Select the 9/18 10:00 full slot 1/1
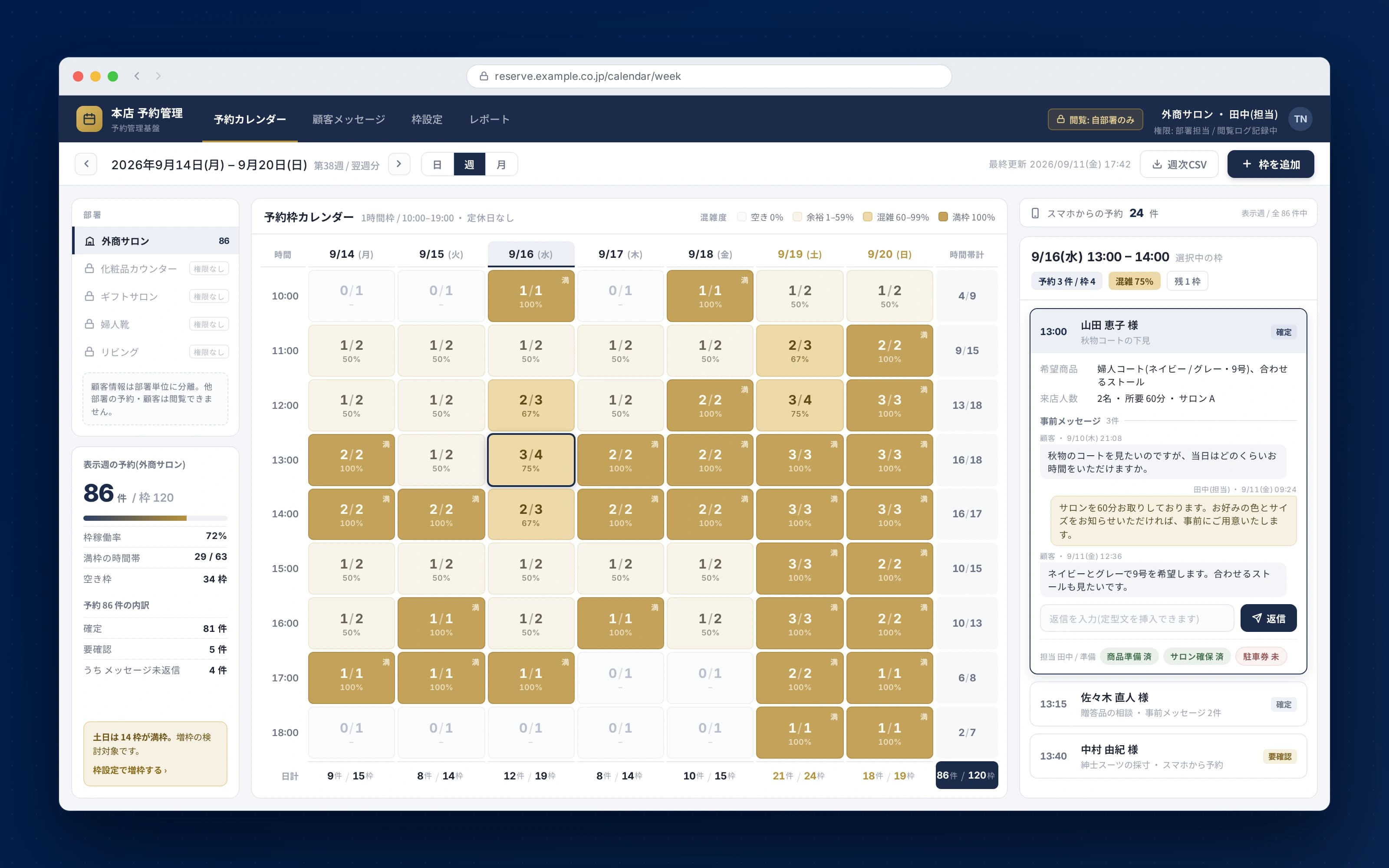Screen dimensions: 1389x868 pos(710,296)
